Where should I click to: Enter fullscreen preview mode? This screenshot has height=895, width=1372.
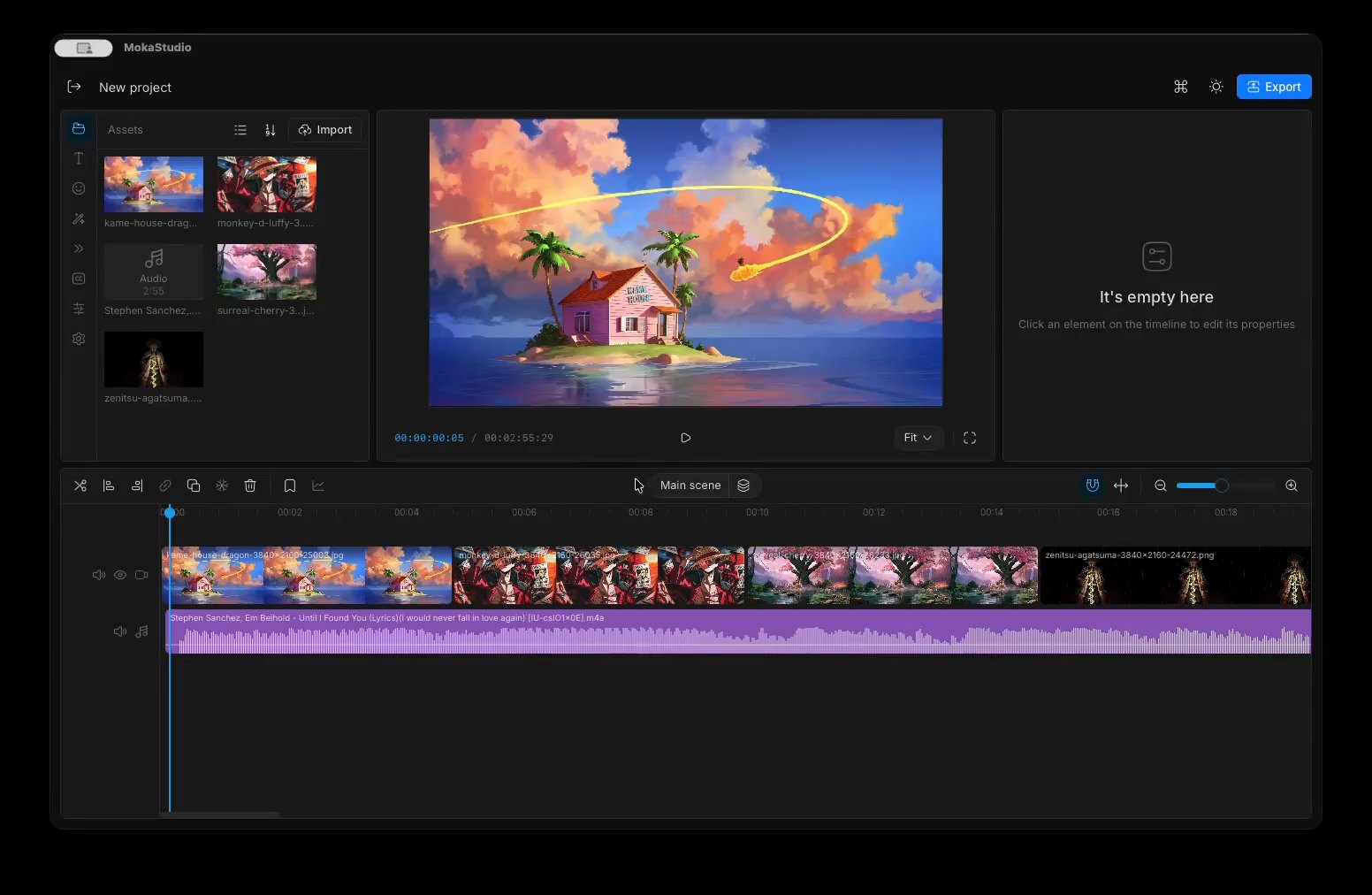click(970, 438)
